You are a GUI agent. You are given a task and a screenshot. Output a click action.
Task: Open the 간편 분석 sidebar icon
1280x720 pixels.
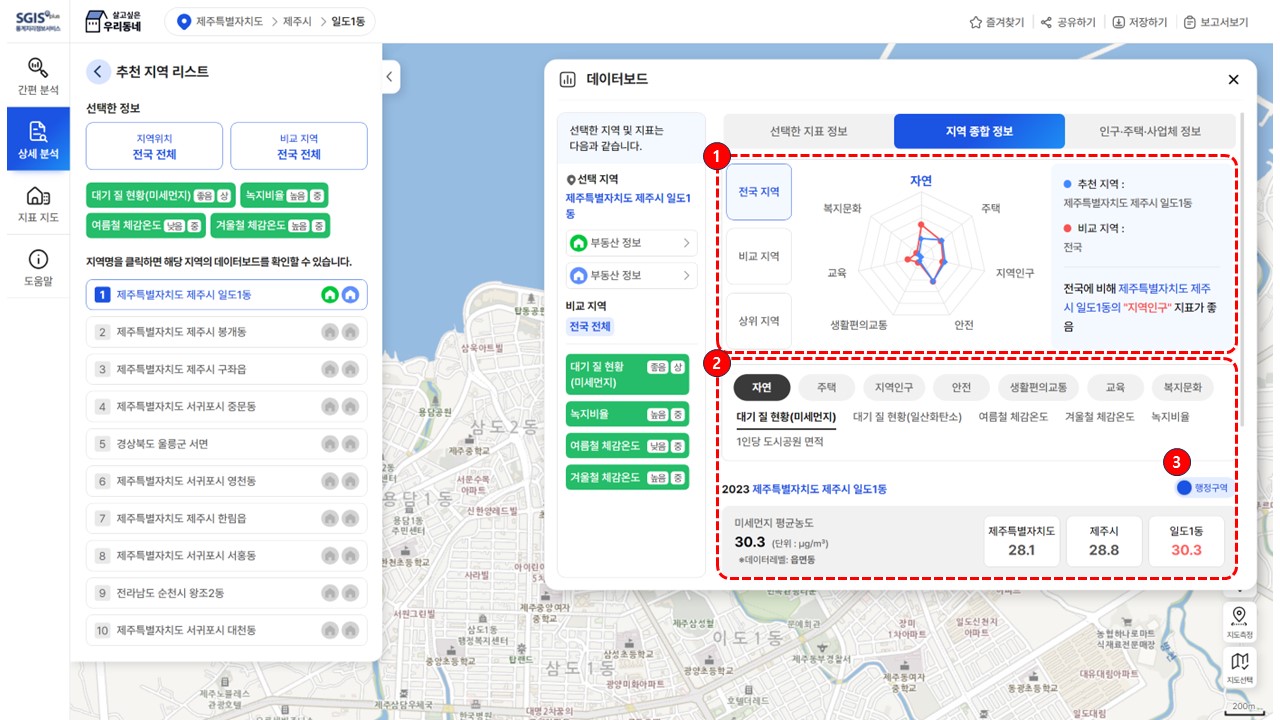tap(38, 75)
